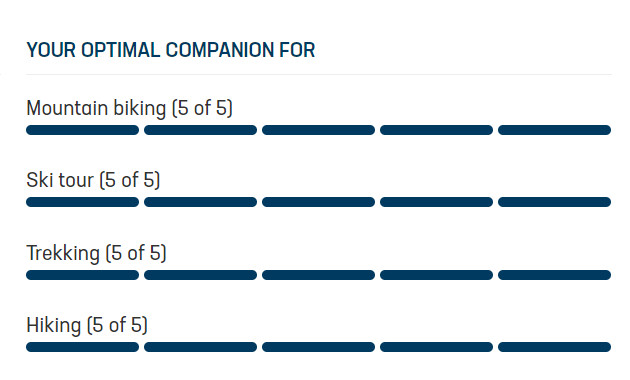Click second rating segment under Hiking

[x=200, y=347]
